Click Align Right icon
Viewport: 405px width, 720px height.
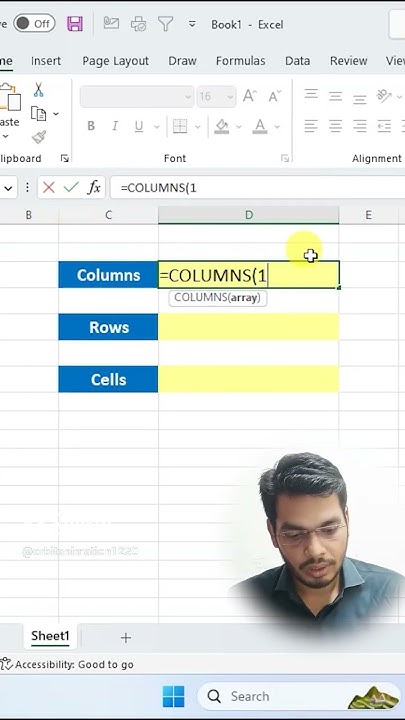tap(360, 126)
